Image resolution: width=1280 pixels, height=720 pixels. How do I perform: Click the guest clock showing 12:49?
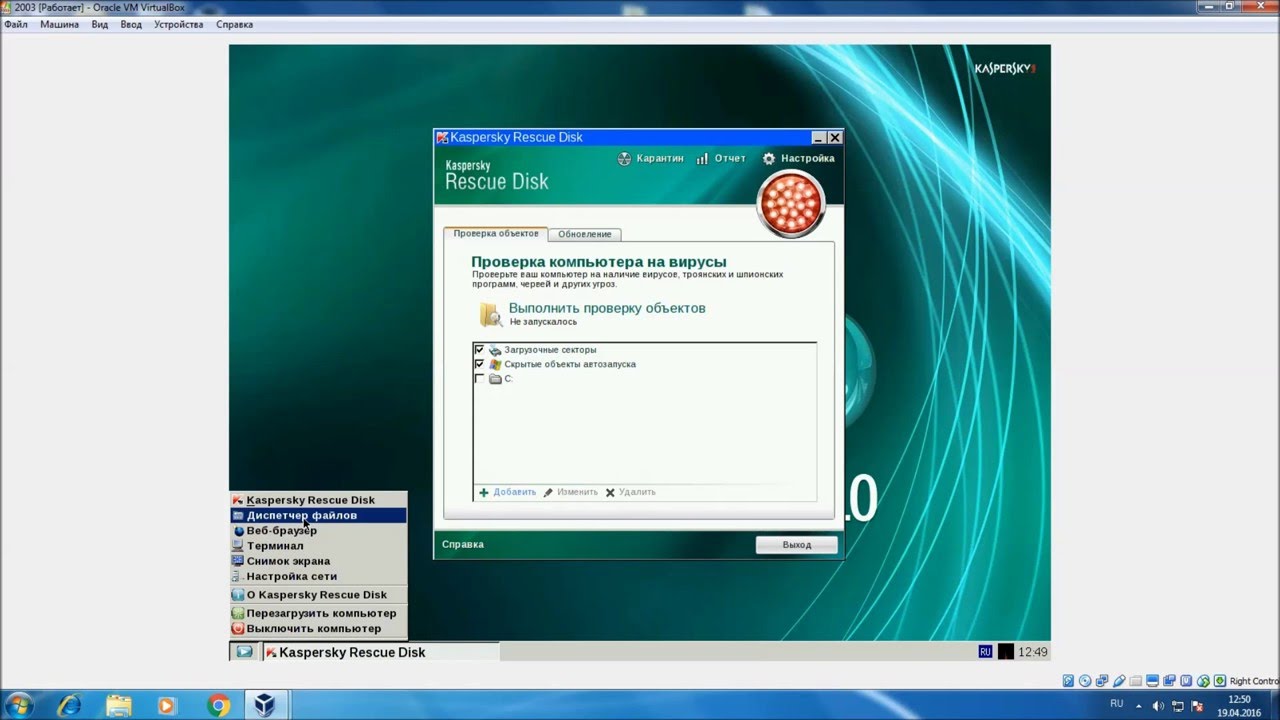tap(1033, 652)
